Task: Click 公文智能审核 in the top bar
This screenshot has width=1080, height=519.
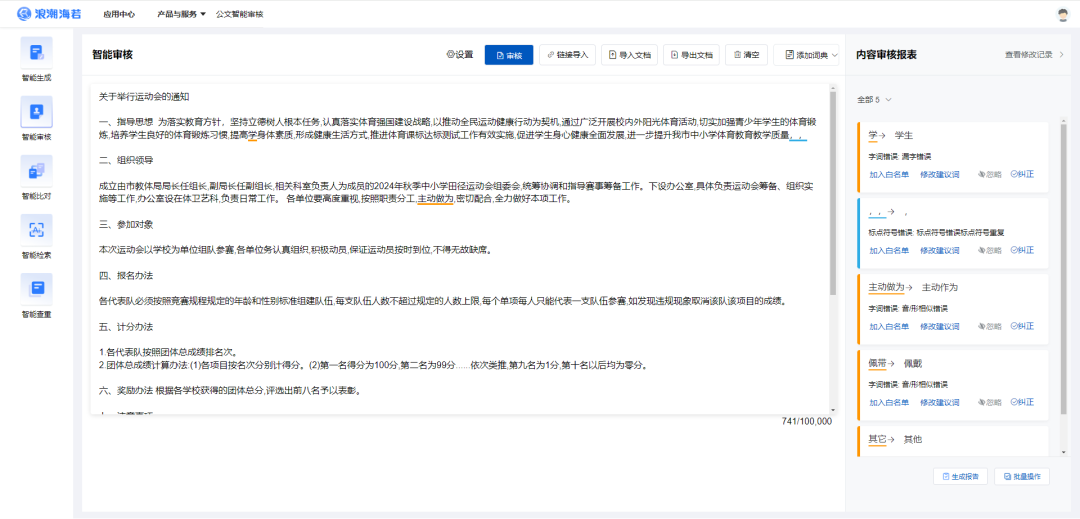Action: (x=239, y=14)
